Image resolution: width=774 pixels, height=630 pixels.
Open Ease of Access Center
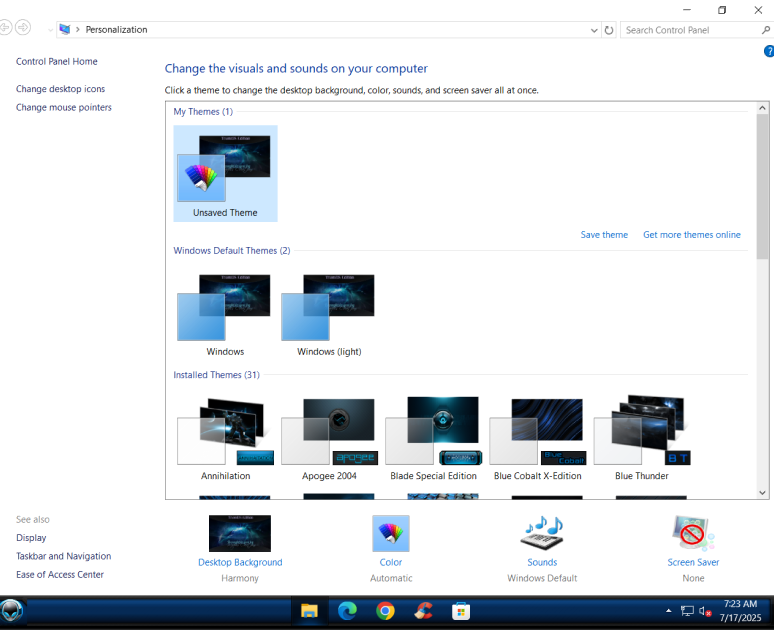(60, 575)
